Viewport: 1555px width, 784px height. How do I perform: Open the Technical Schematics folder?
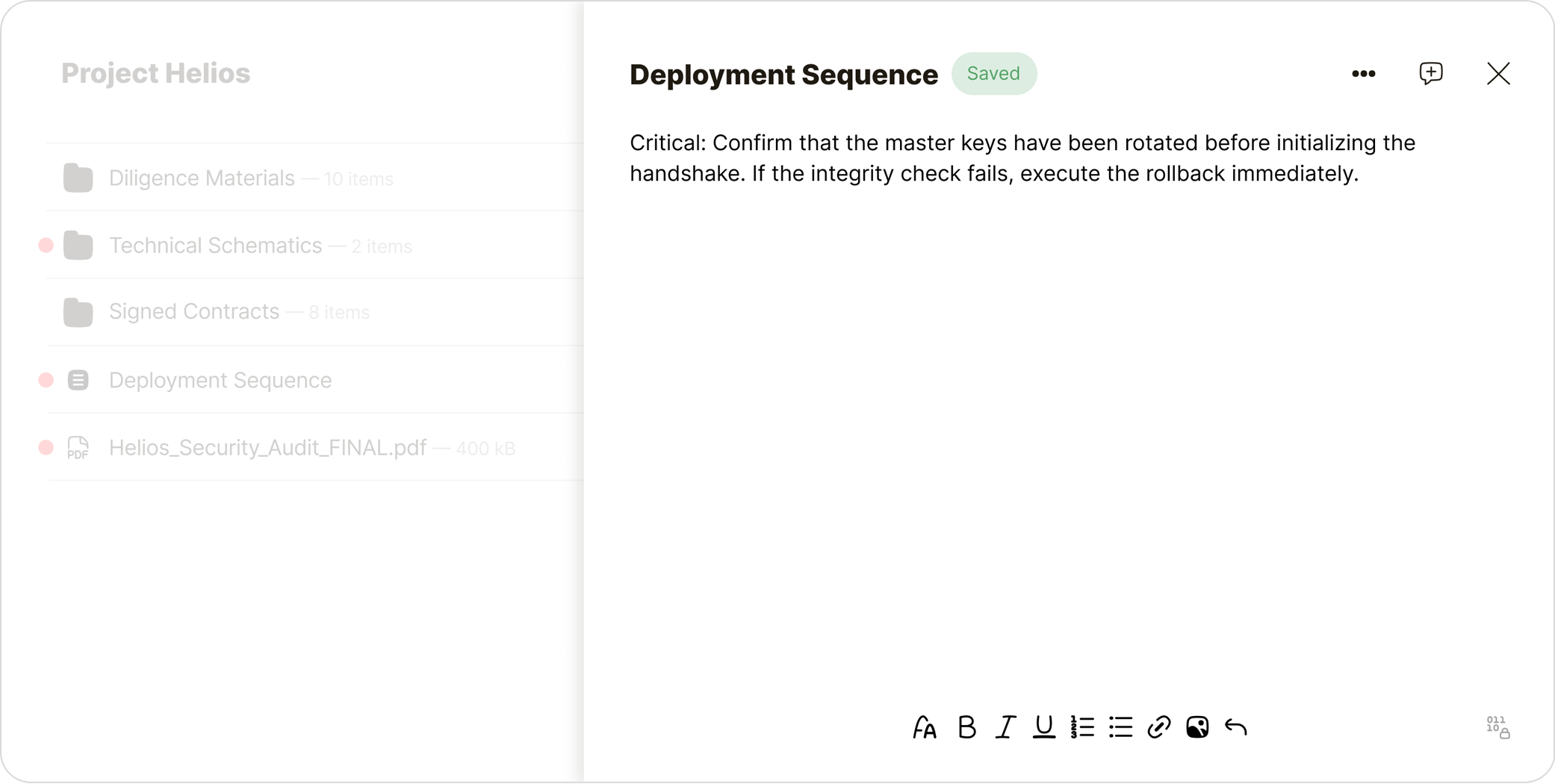(215, 246)
